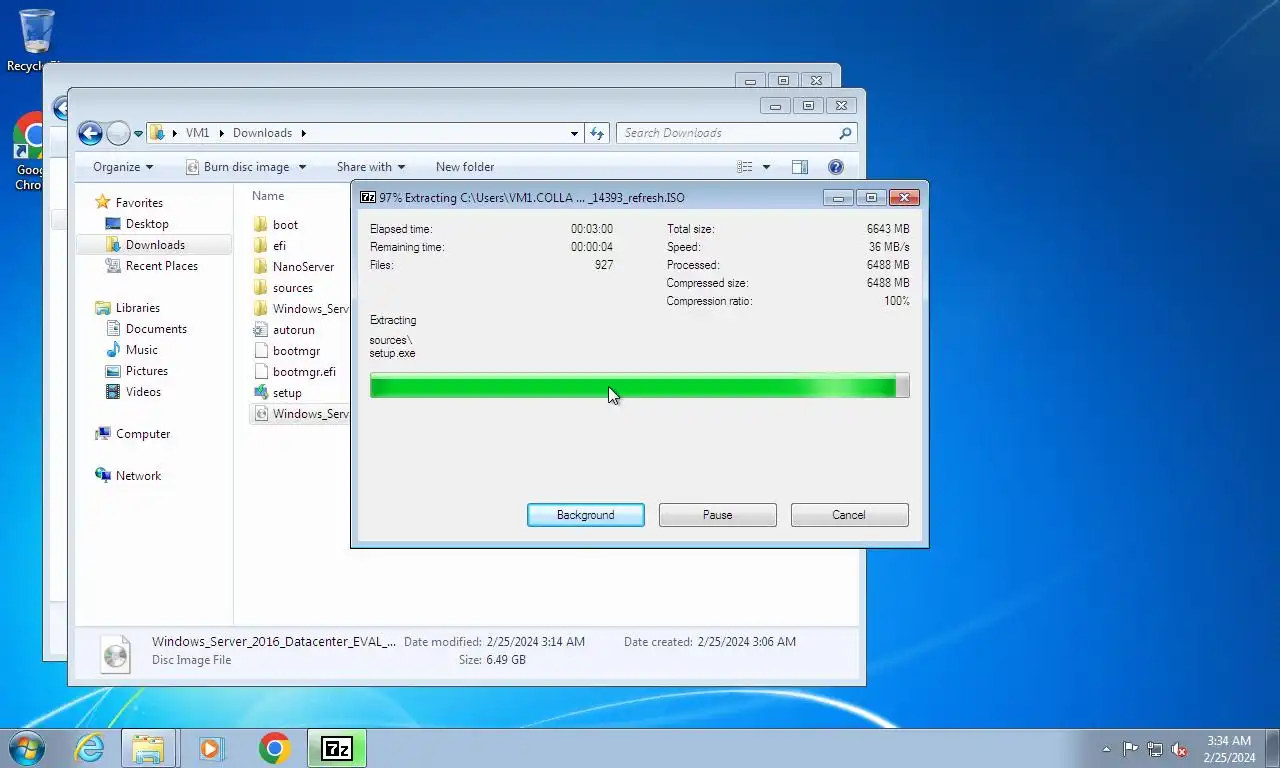Open the network tray icon
1280x768 pixels.
point(1155,749)
